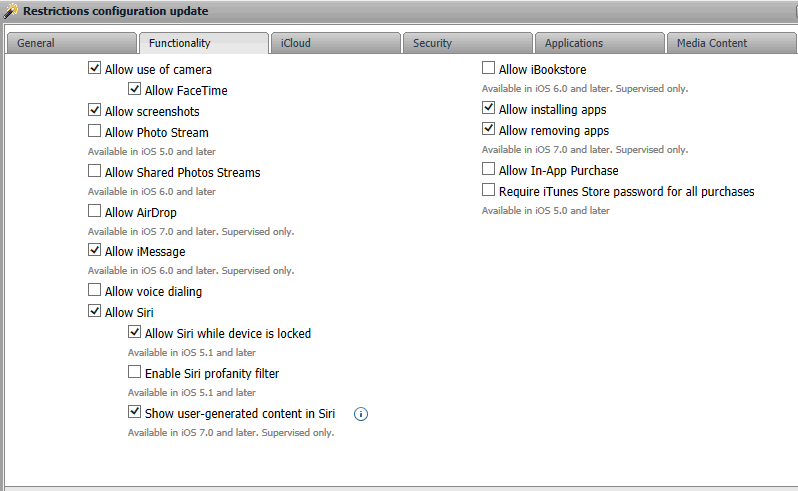Open the iCloud tab
This screenshot has height=491, width=798.
pos(335,43)
